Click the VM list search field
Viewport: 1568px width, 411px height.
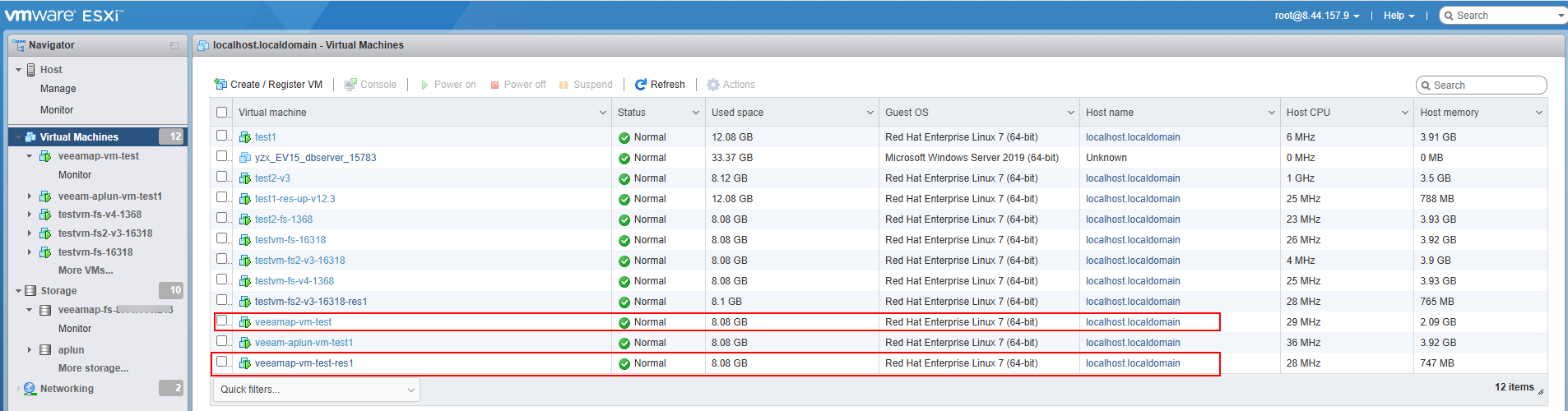click(x=1482, y=85)
